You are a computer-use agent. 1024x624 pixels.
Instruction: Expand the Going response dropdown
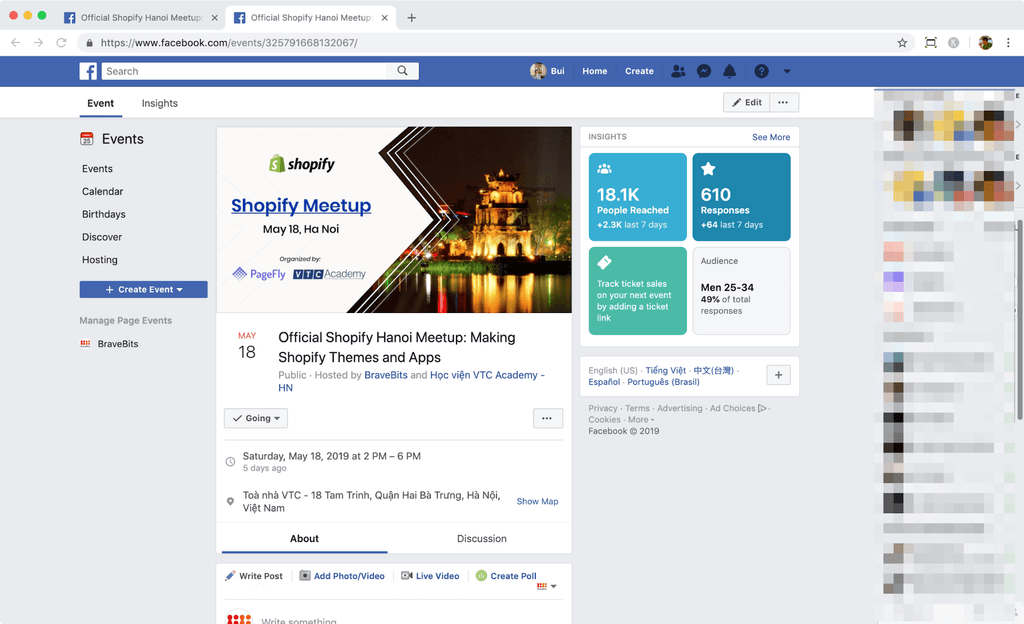tap(256, 418)
